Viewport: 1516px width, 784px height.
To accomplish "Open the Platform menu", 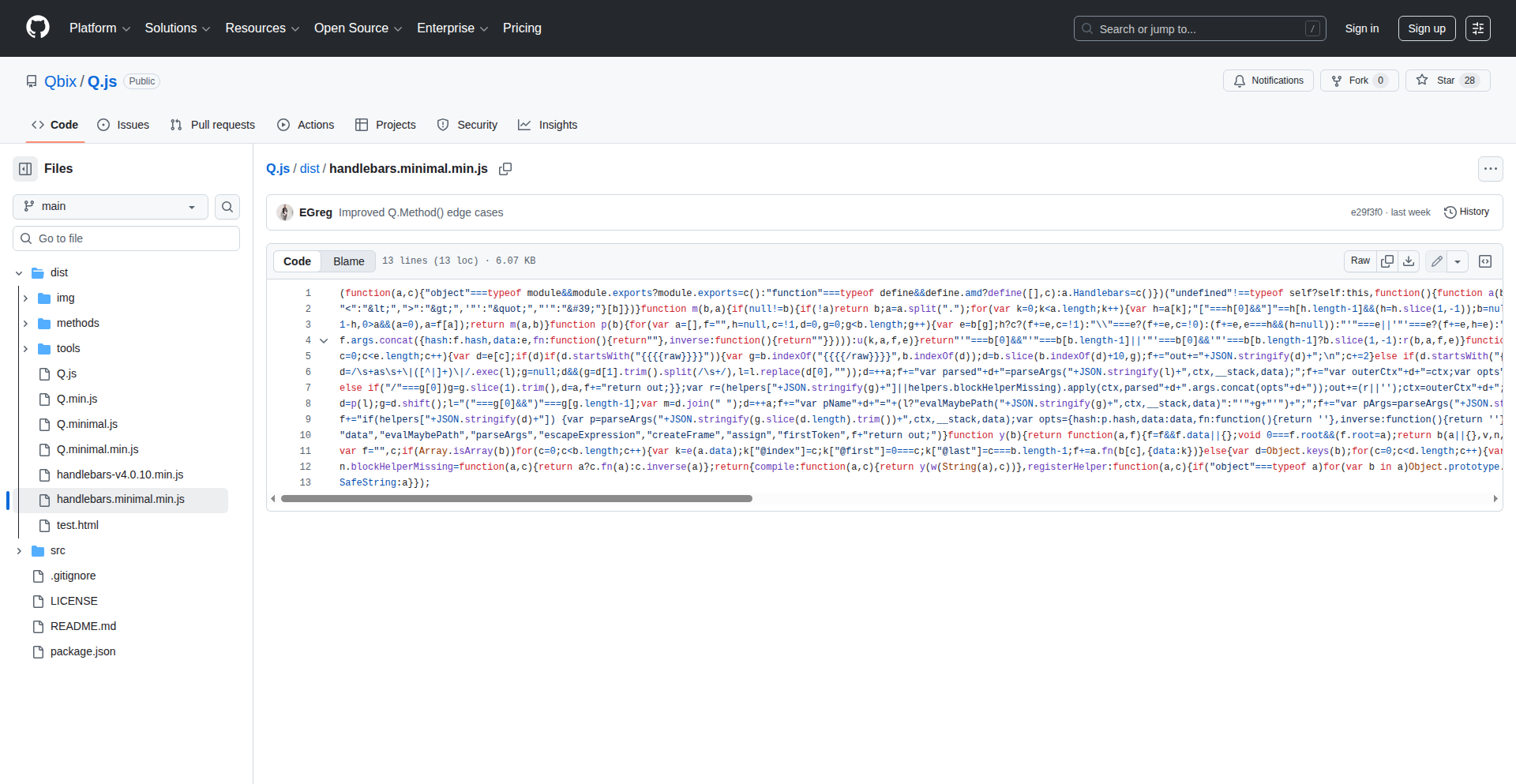I will coord(99,28).
